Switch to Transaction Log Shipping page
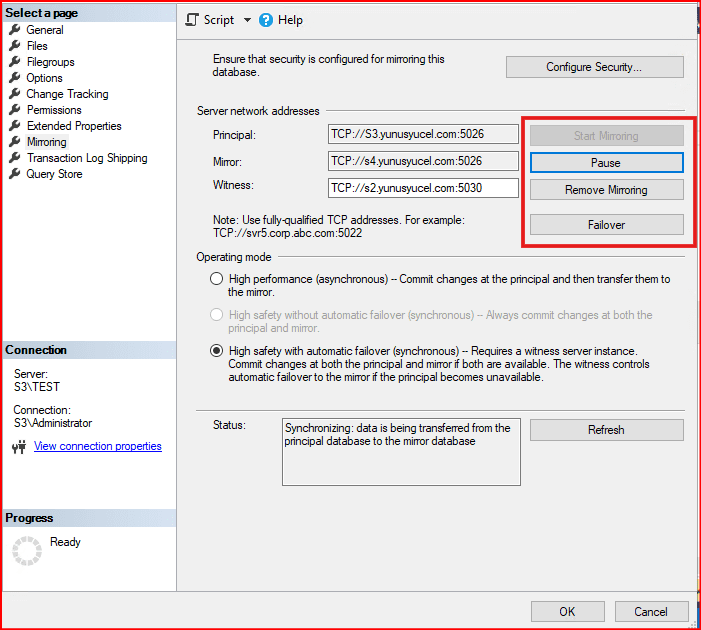 [x=86, y=158]
